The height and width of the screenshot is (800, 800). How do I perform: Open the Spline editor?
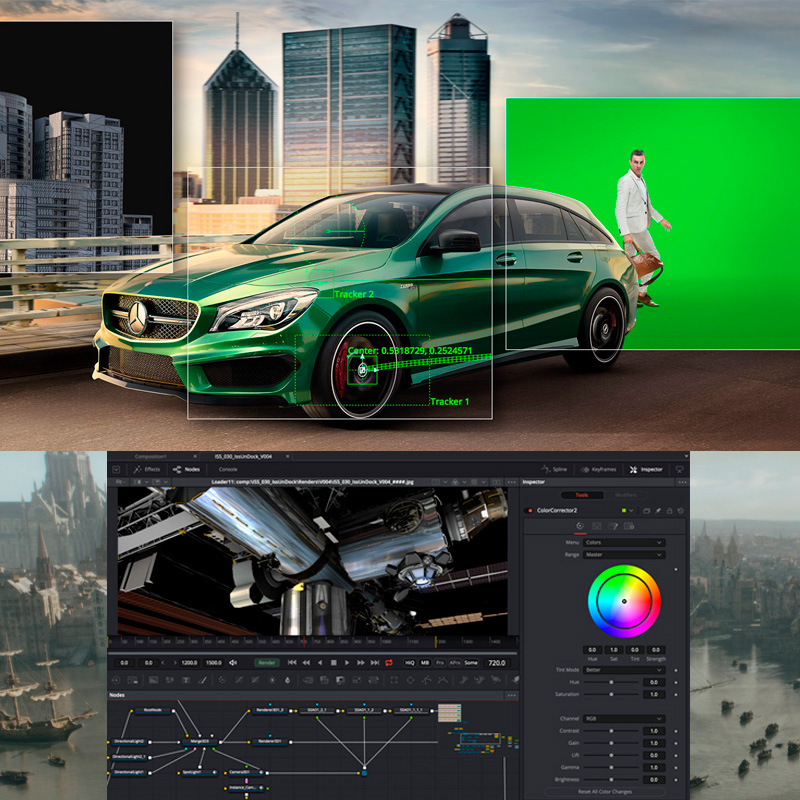557,468
